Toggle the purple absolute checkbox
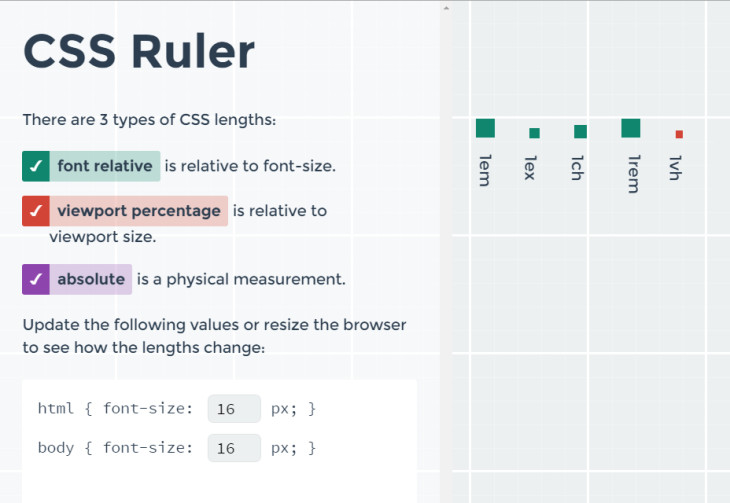730x503 pixels. tap(36, 279)
